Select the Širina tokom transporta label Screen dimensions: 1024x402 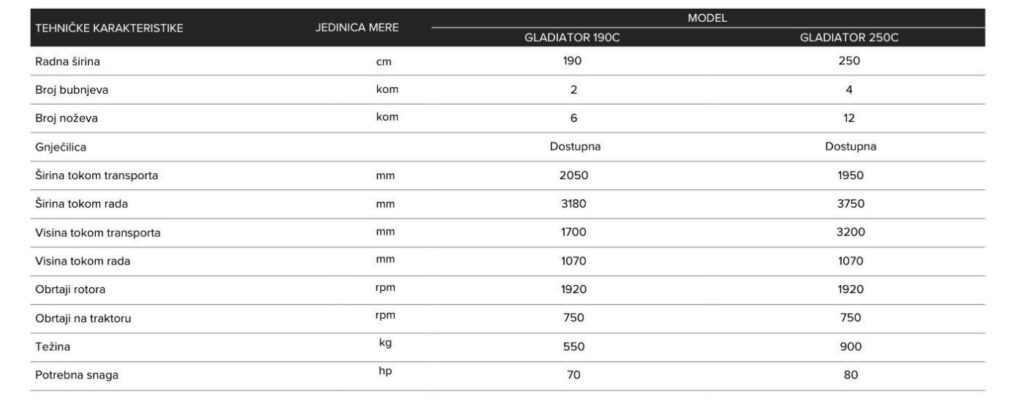click(x=97, y=175)
